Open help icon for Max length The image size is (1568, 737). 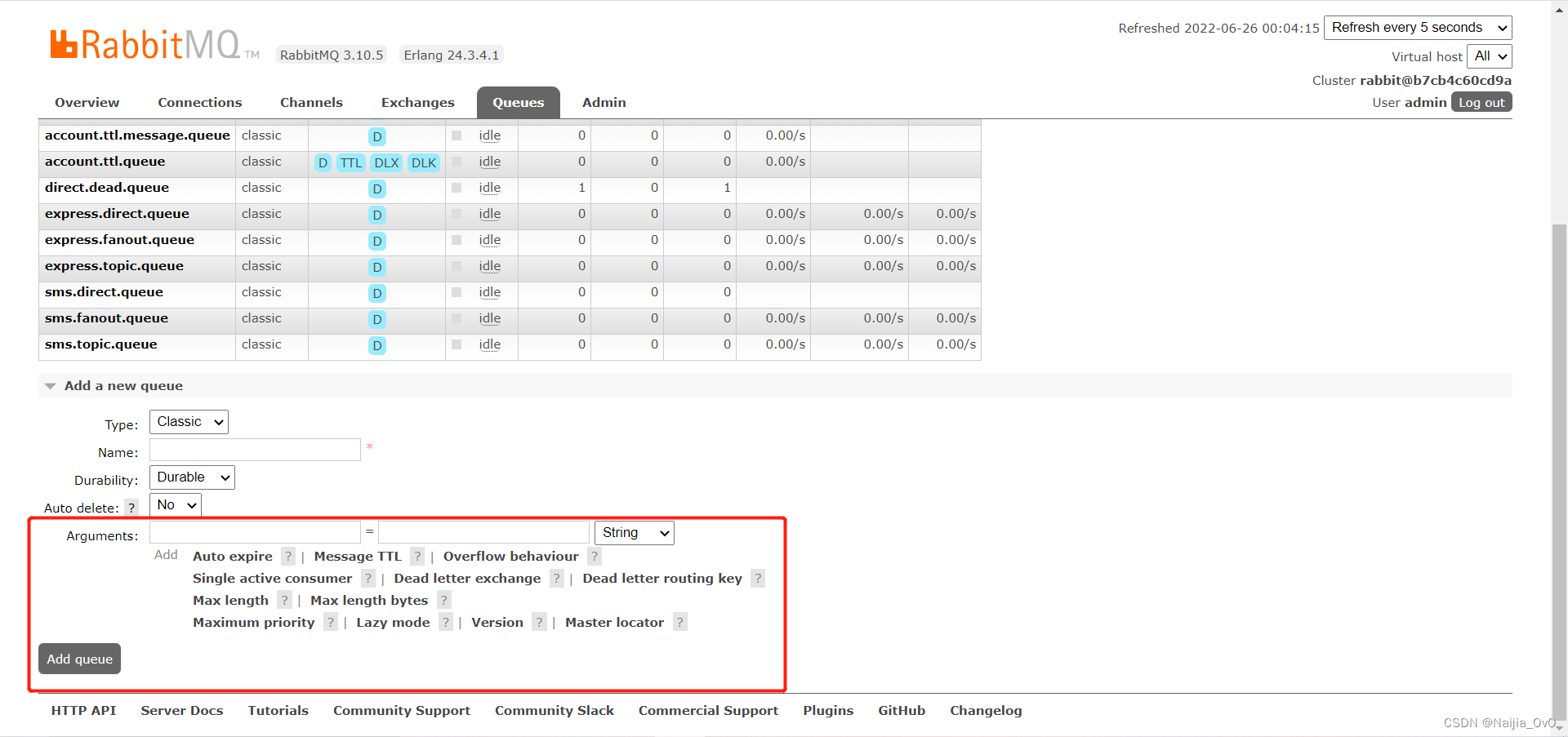284,601
